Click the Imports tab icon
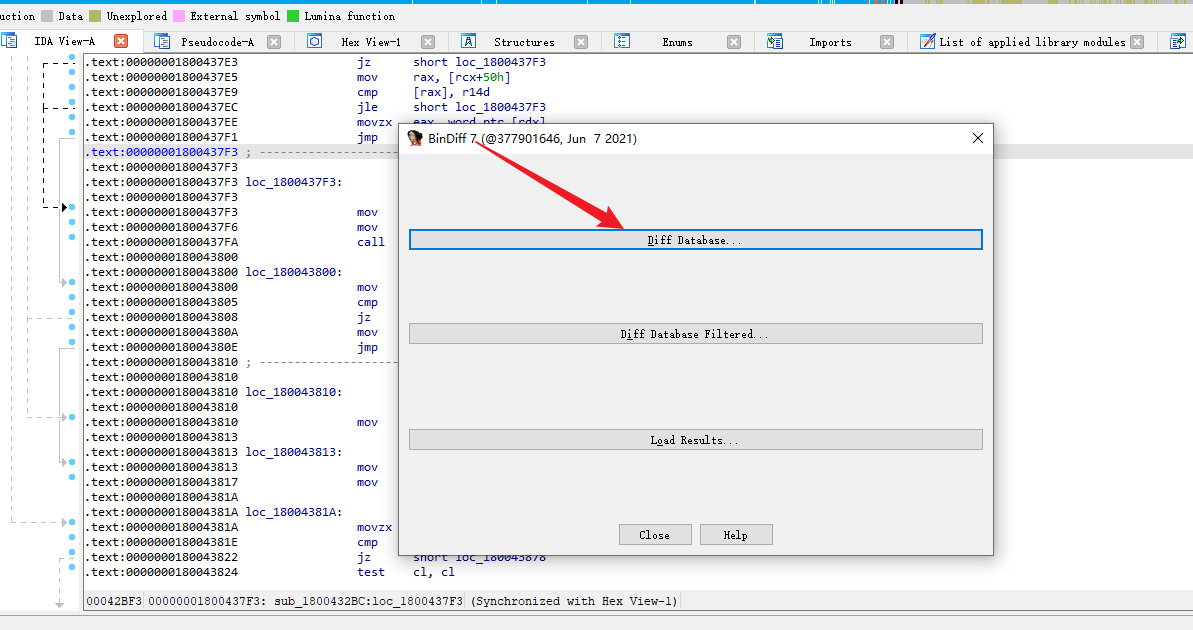 (x=775, y=42)
